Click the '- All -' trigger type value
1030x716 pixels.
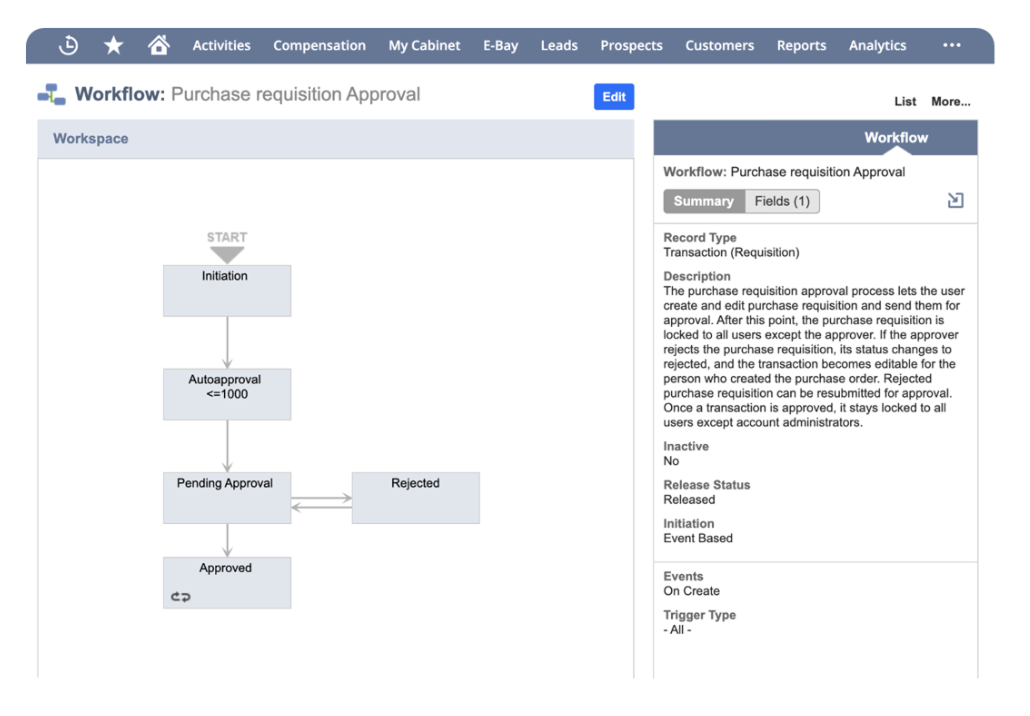[677, 629]
